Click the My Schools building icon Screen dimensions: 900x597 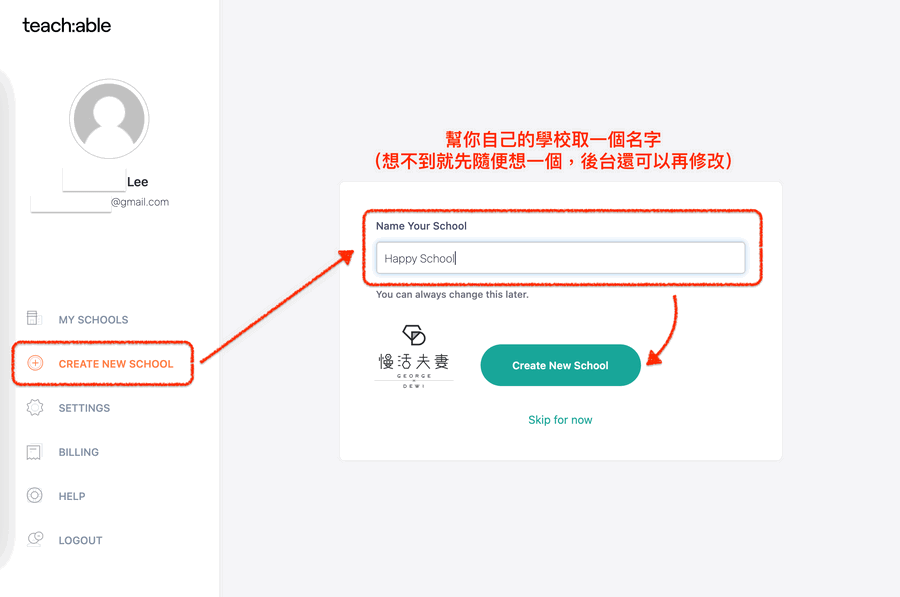pyautogui.click(x=35, y=319)
